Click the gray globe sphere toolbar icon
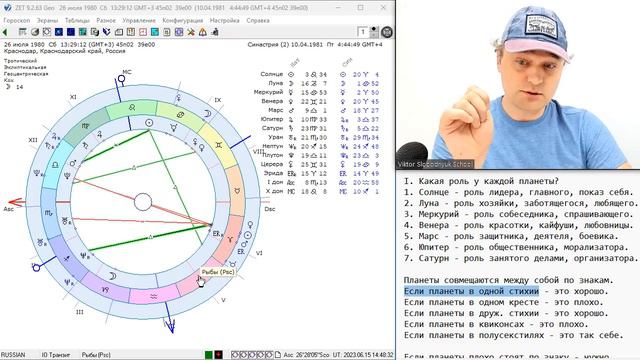Viewport: 640px width, 360px height. tap(35, 32)
